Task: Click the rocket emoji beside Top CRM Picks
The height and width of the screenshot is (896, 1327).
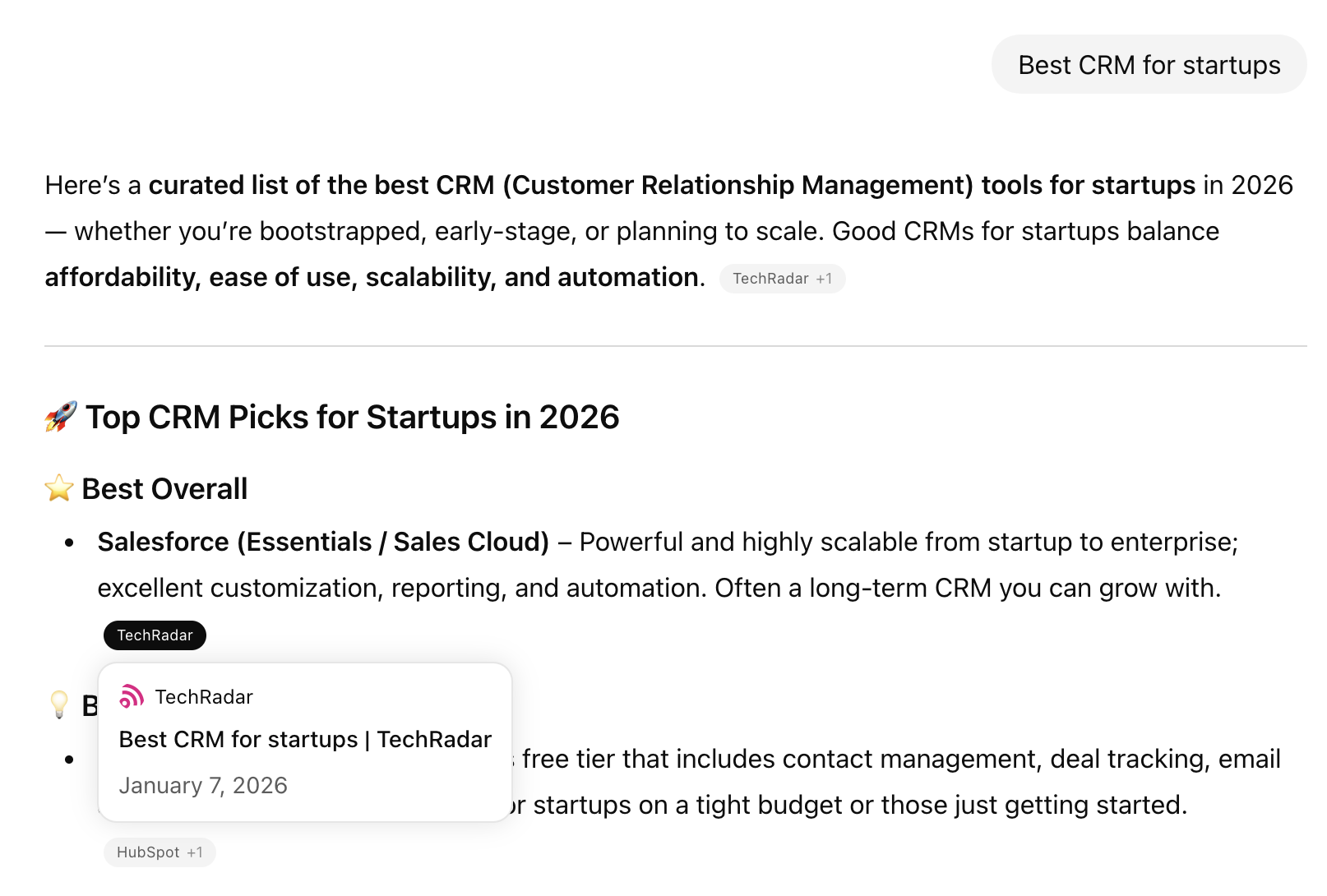Action: [61, 417]
